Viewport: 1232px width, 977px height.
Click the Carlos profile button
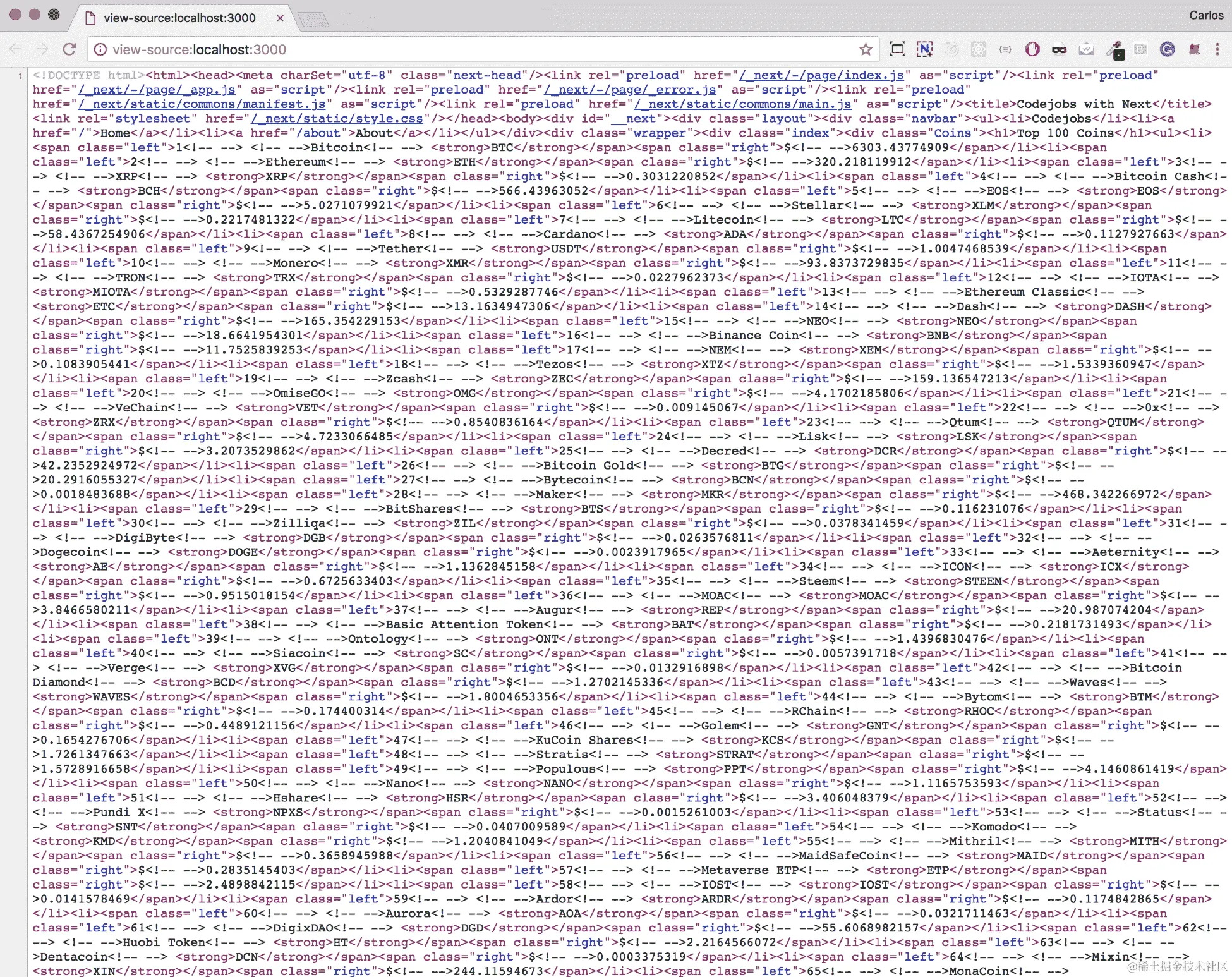(1205, 15)
